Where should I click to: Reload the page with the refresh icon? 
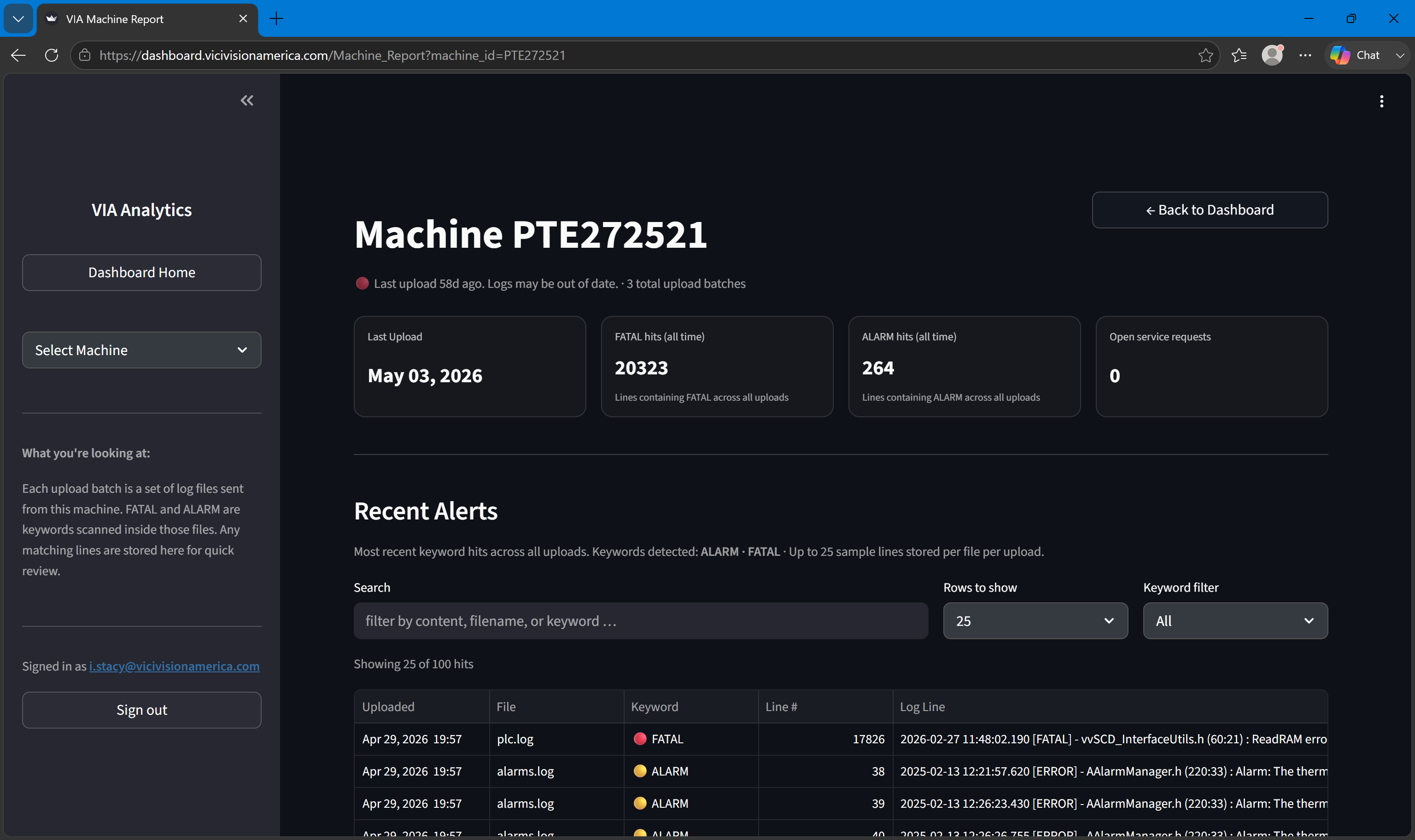[x=52, y=55]
